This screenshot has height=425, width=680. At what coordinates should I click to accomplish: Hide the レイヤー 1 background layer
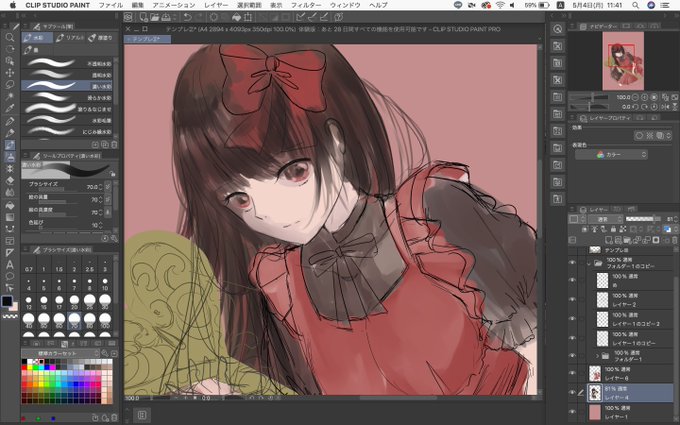coord(572,412)
